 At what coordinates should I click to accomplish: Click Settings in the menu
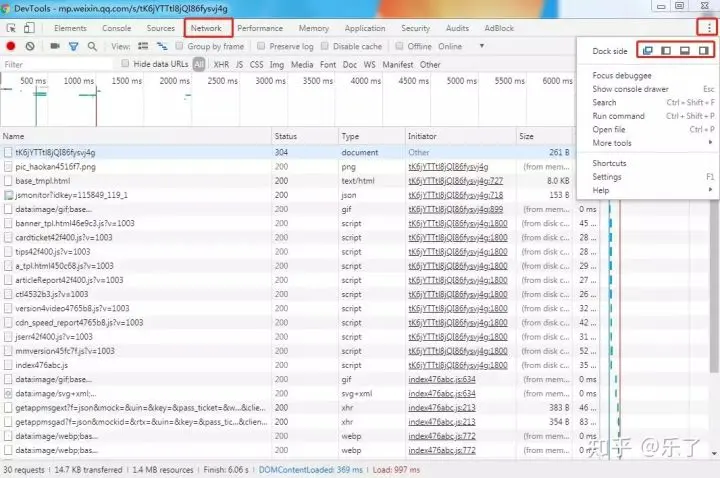(607, 177)
